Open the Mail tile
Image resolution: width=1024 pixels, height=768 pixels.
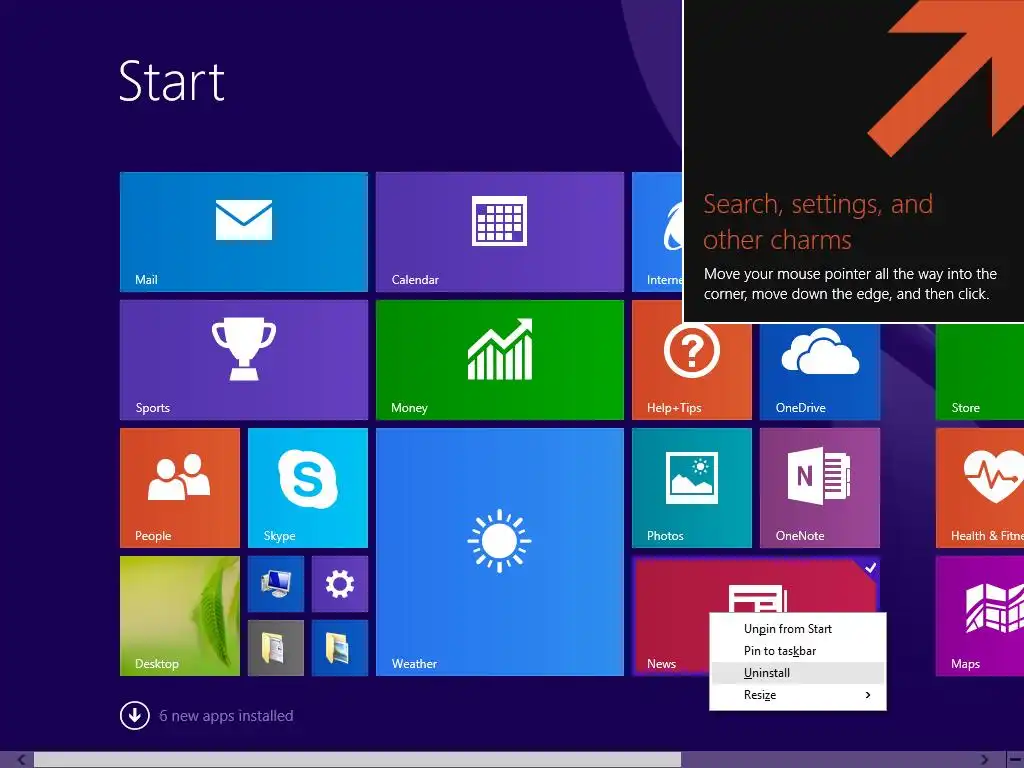(x=244, y=232)
